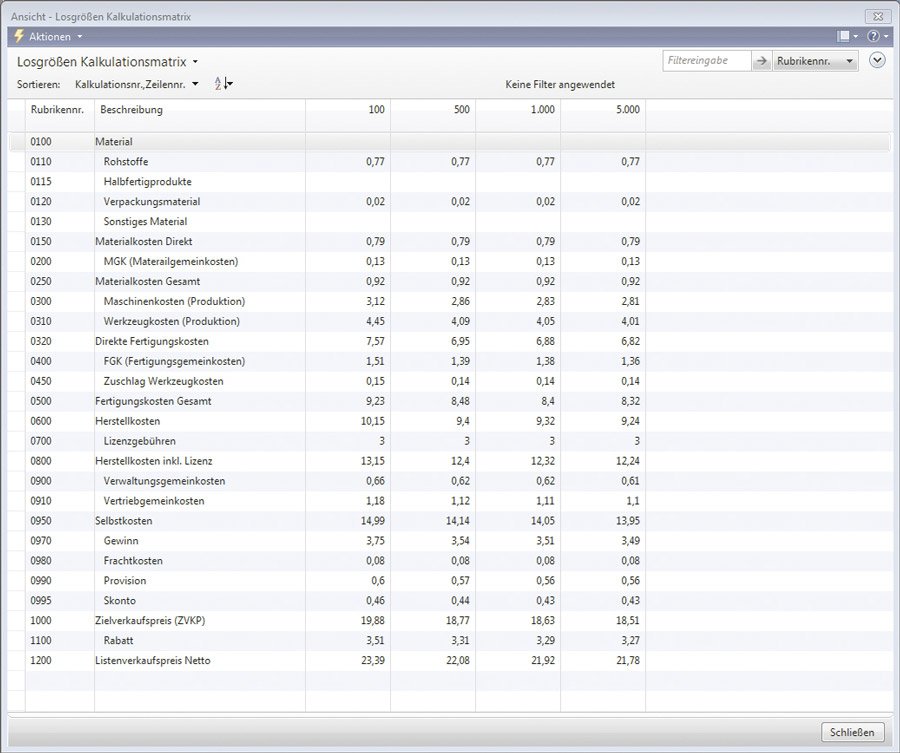Screen dimensions: 900x753
Task: Select the 0100 Material row
Action: coord(450,142)
